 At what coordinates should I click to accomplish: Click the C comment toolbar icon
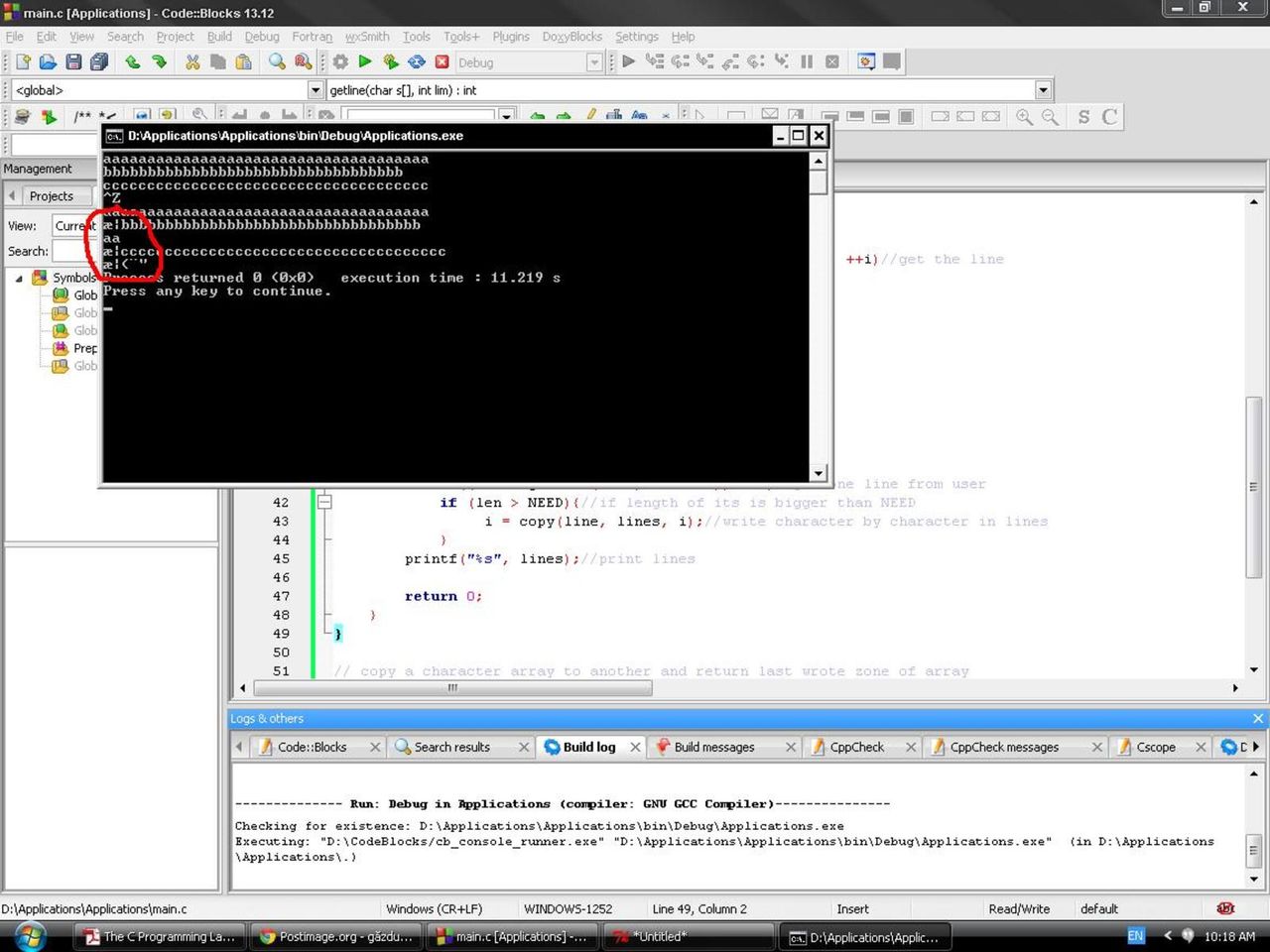click(1109, 117)
